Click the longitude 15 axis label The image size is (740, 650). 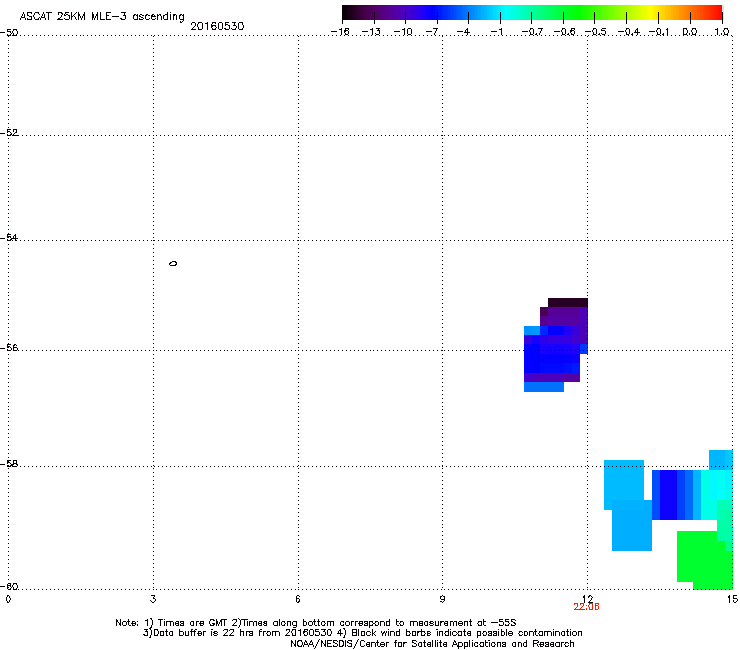(732, 599)
